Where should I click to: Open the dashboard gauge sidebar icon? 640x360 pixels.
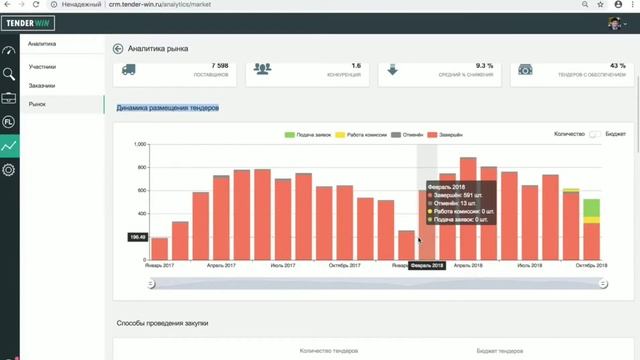pyautogui.click(x=9, y=51)
